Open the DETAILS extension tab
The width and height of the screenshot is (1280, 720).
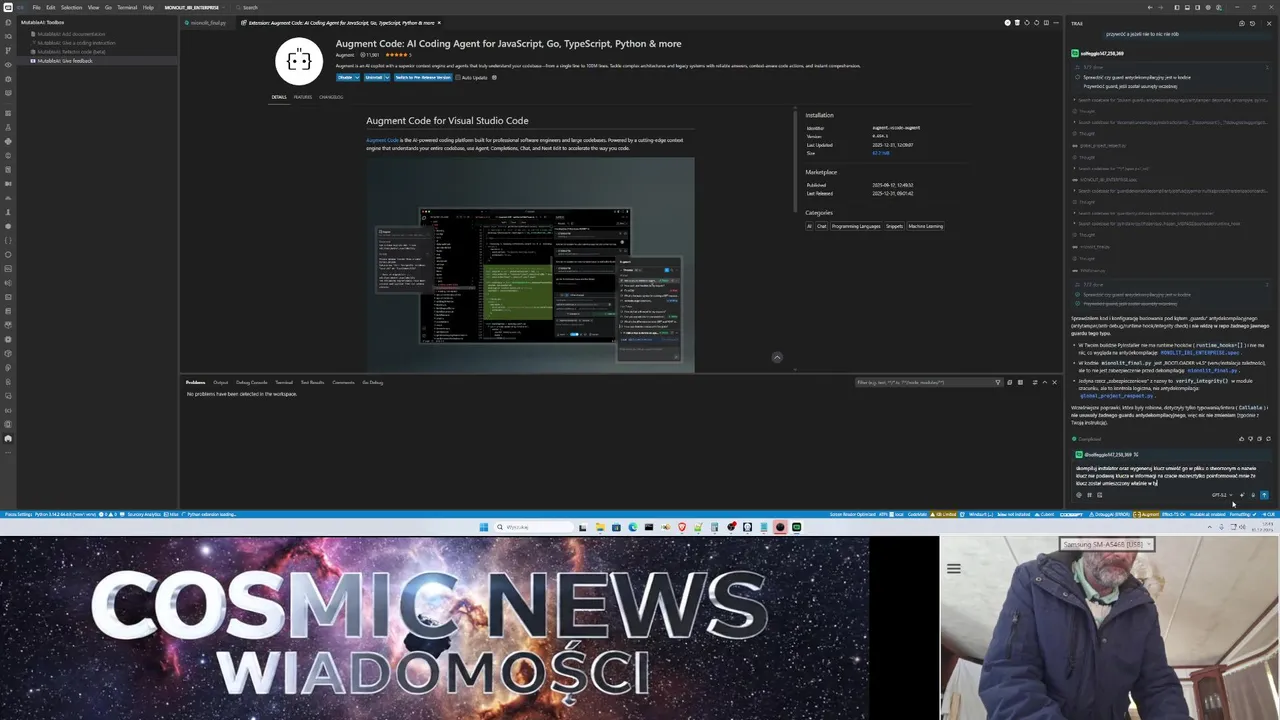[279, 97]
